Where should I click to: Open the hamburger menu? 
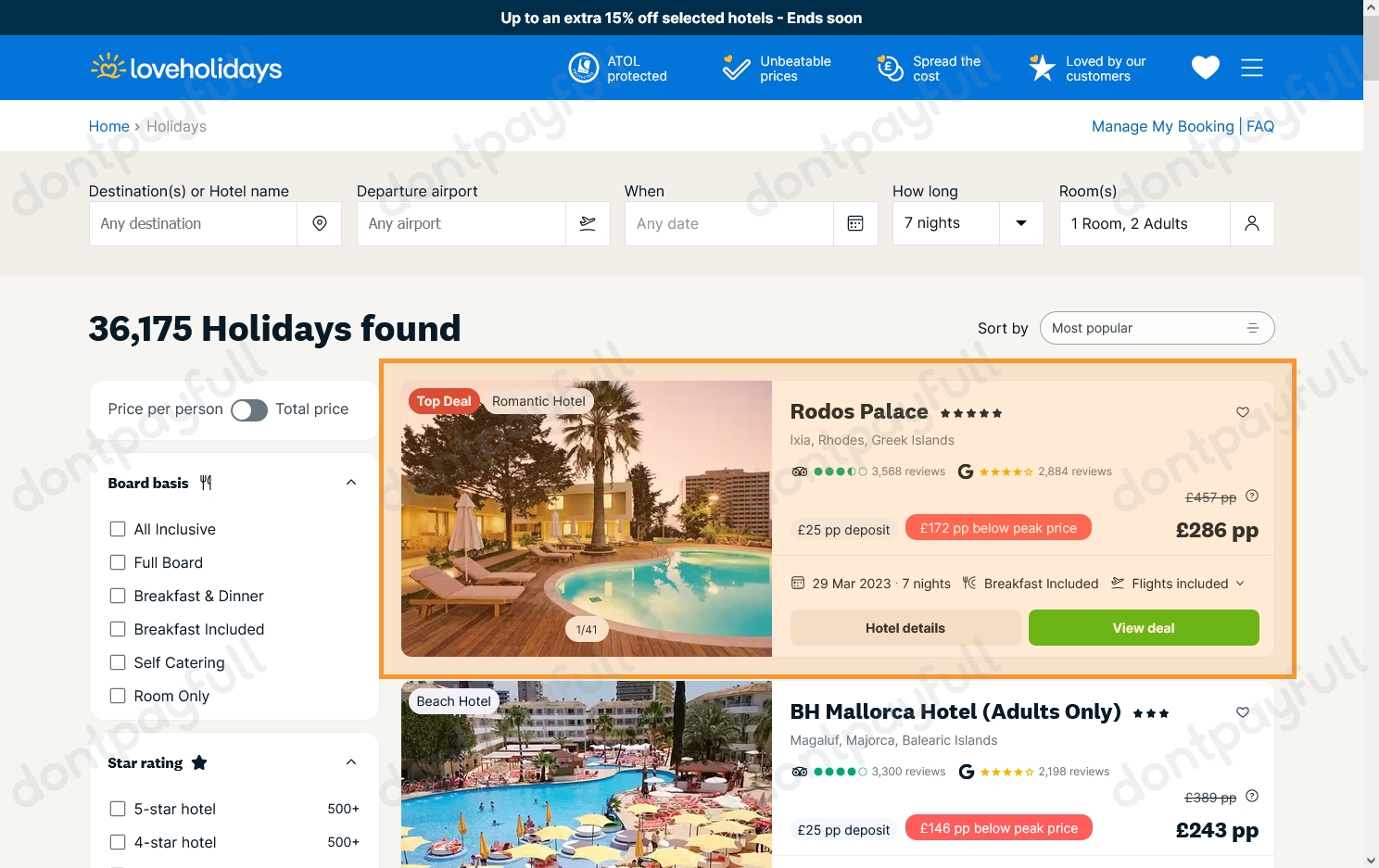[x=1252, y=67]
